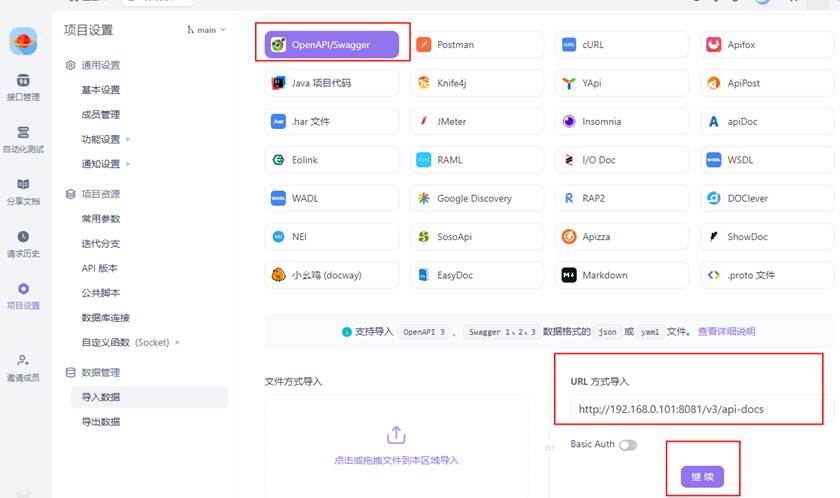Screen dimensions: 840x498
Task: Choose the Postman import option
Action: pyautogui.click(x=477, y=44)
